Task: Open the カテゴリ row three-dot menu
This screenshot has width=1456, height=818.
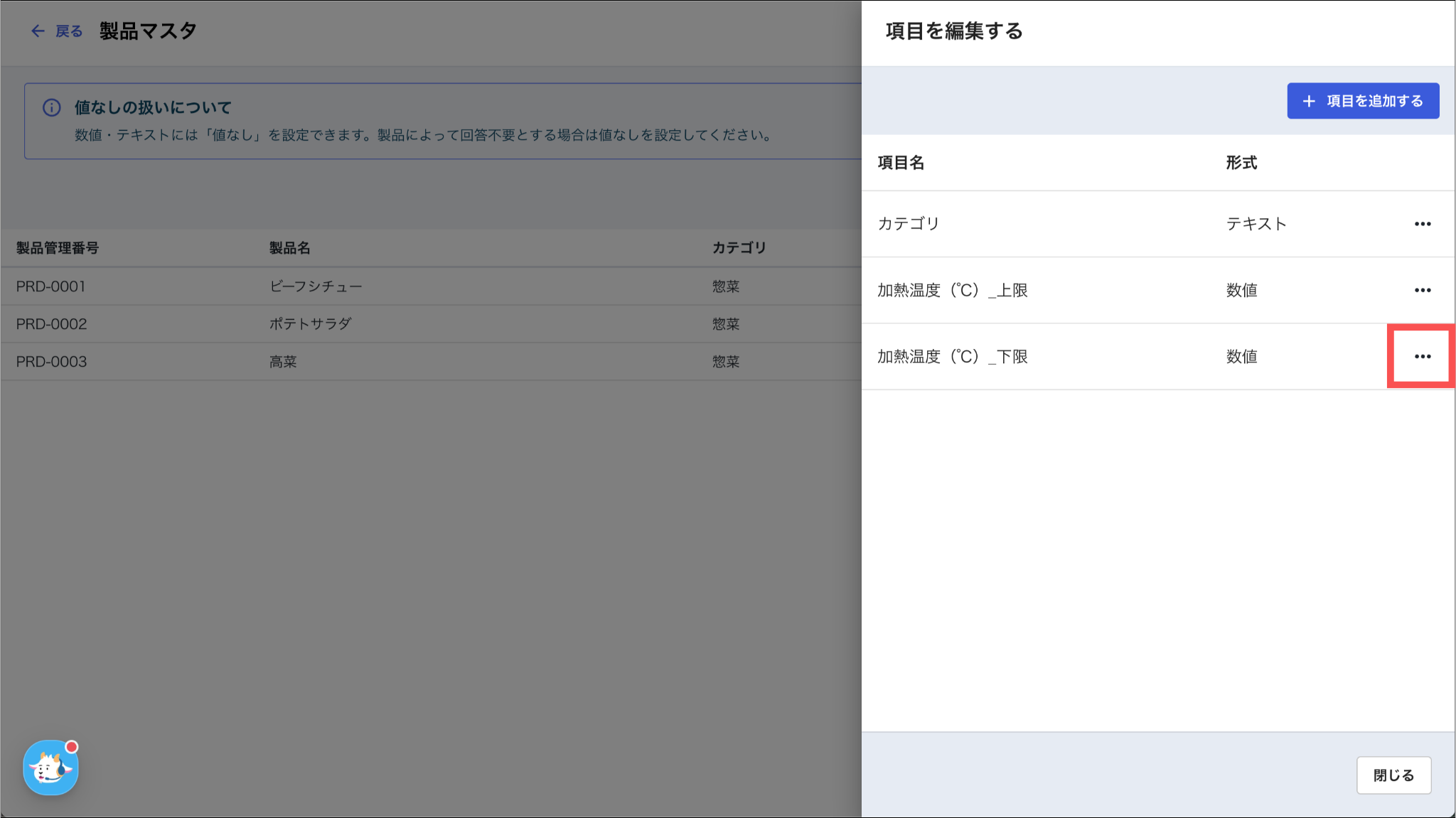Action: (1422, 224)
